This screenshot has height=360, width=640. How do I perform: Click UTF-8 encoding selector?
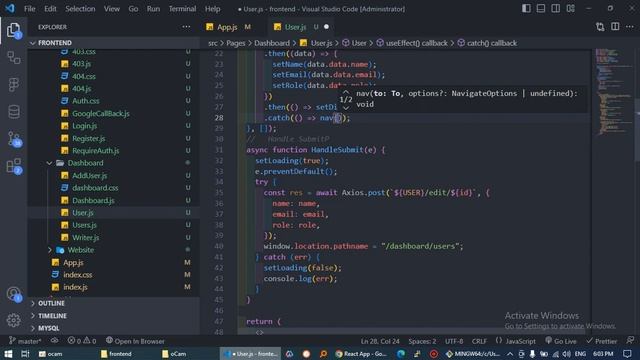coord(454,341)
